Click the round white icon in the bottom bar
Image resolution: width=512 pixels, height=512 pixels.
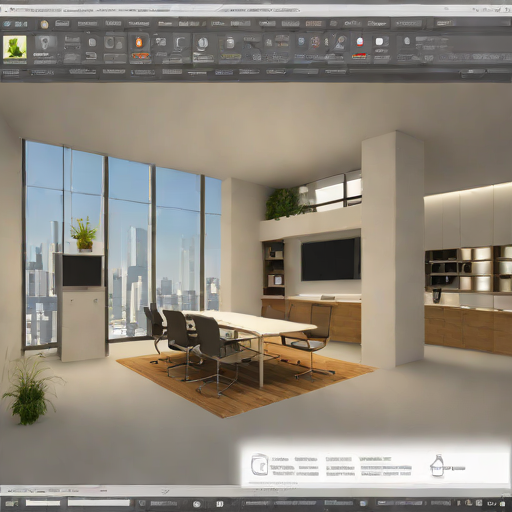tap(197, 504)
